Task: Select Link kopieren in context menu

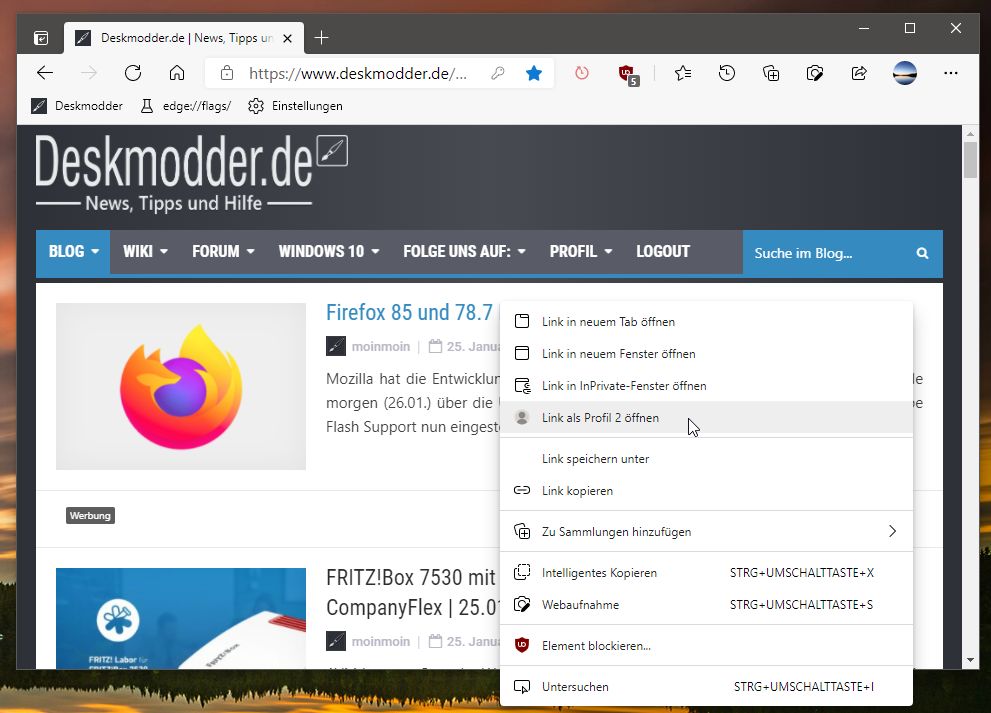Action: pyautogui.click(x=707, y=491)
